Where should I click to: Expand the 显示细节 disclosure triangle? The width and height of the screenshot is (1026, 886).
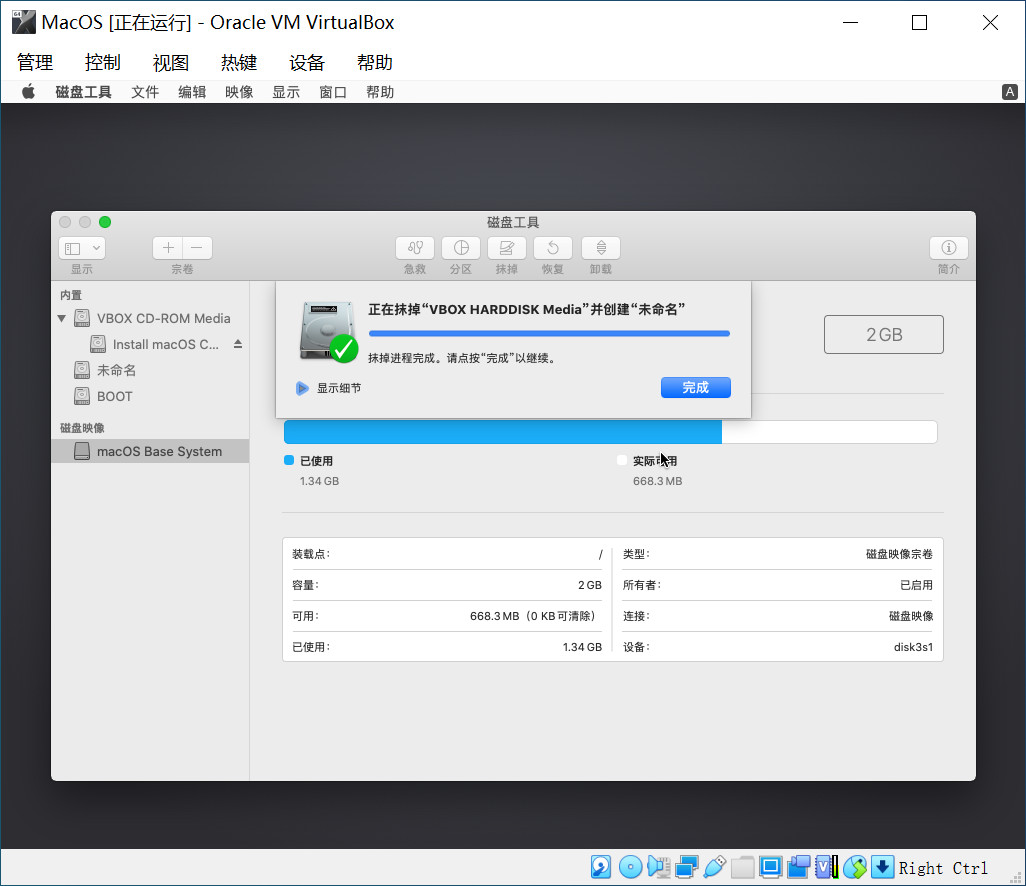click(x=302, y=388)
